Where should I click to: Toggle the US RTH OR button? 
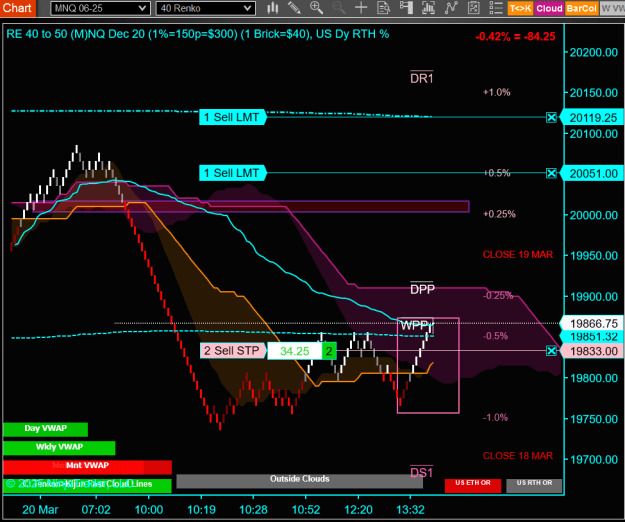coord(534,485)
